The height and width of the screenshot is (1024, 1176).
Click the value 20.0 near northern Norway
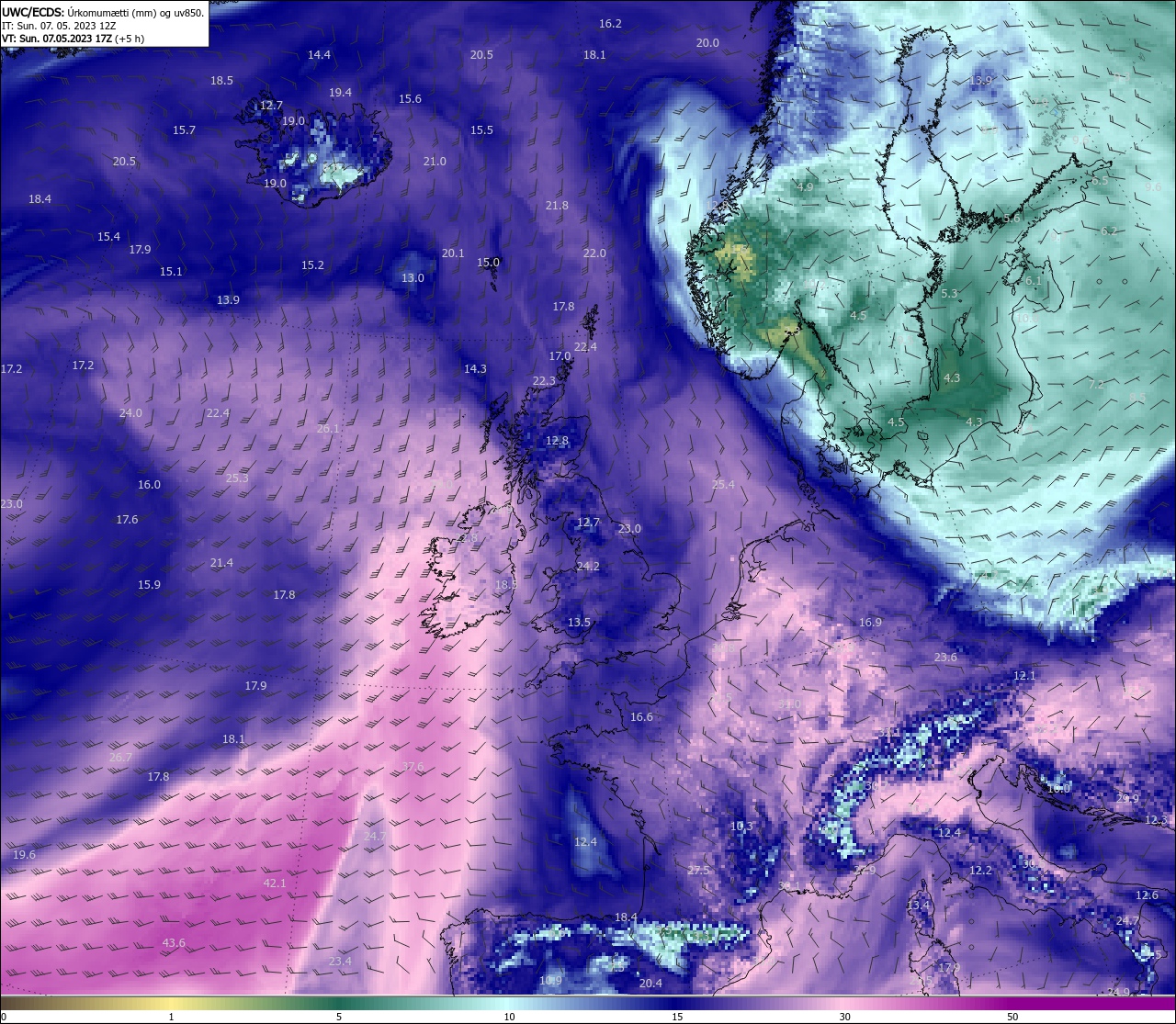point(707,43)
